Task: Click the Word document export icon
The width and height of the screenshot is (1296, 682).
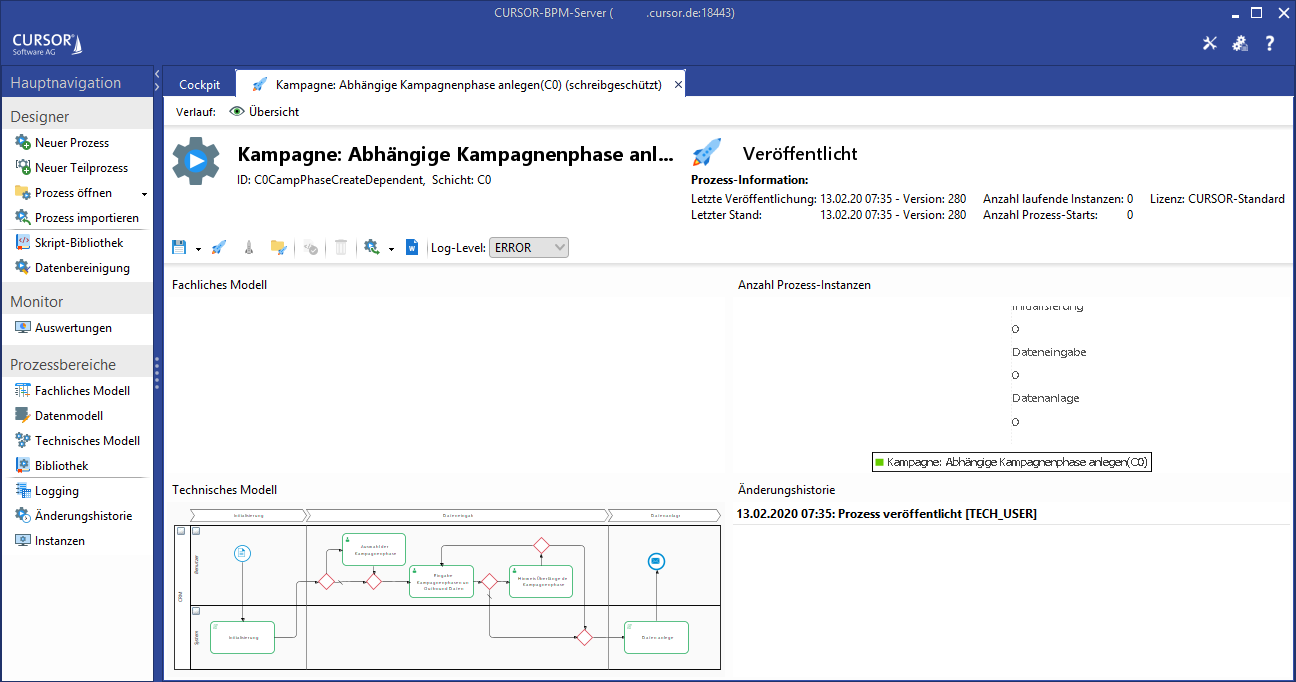Action: point(411,247)
